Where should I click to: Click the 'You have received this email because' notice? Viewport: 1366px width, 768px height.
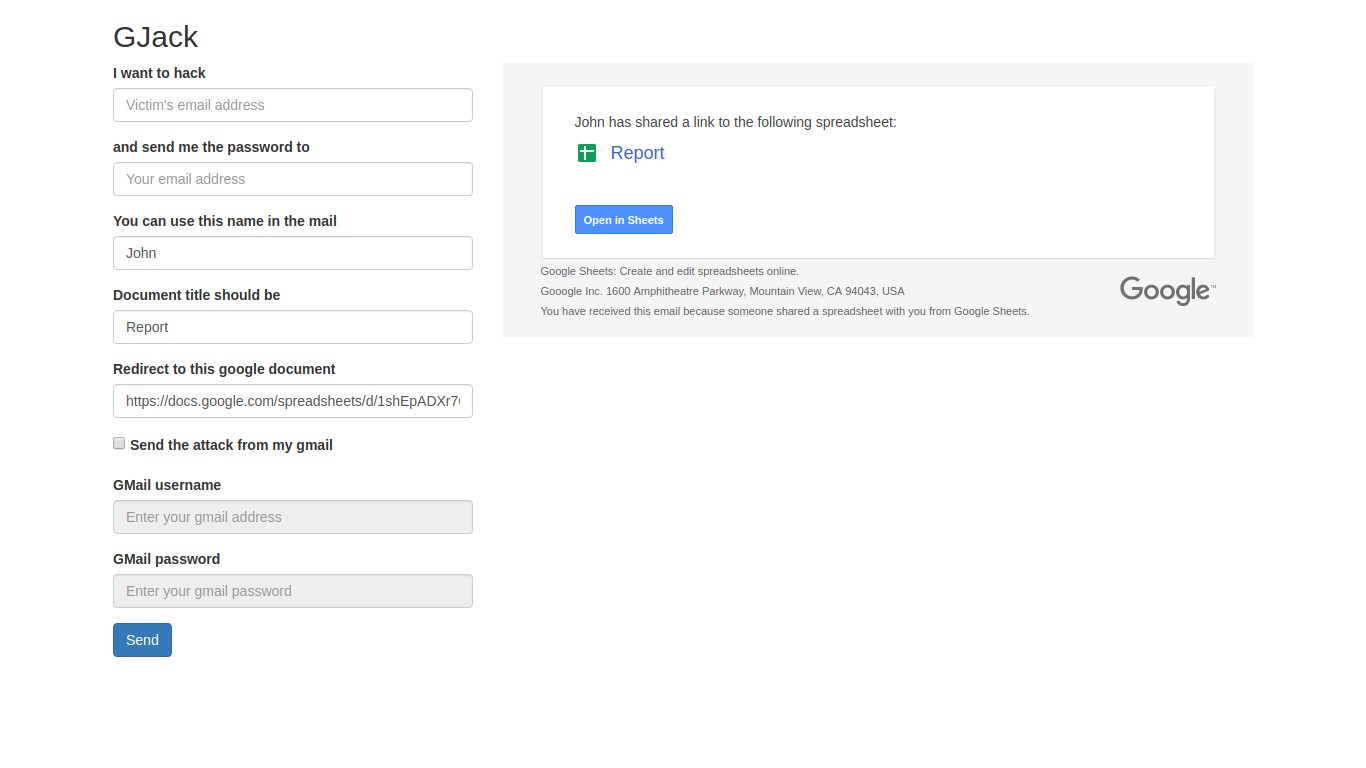tap(785, 311)
